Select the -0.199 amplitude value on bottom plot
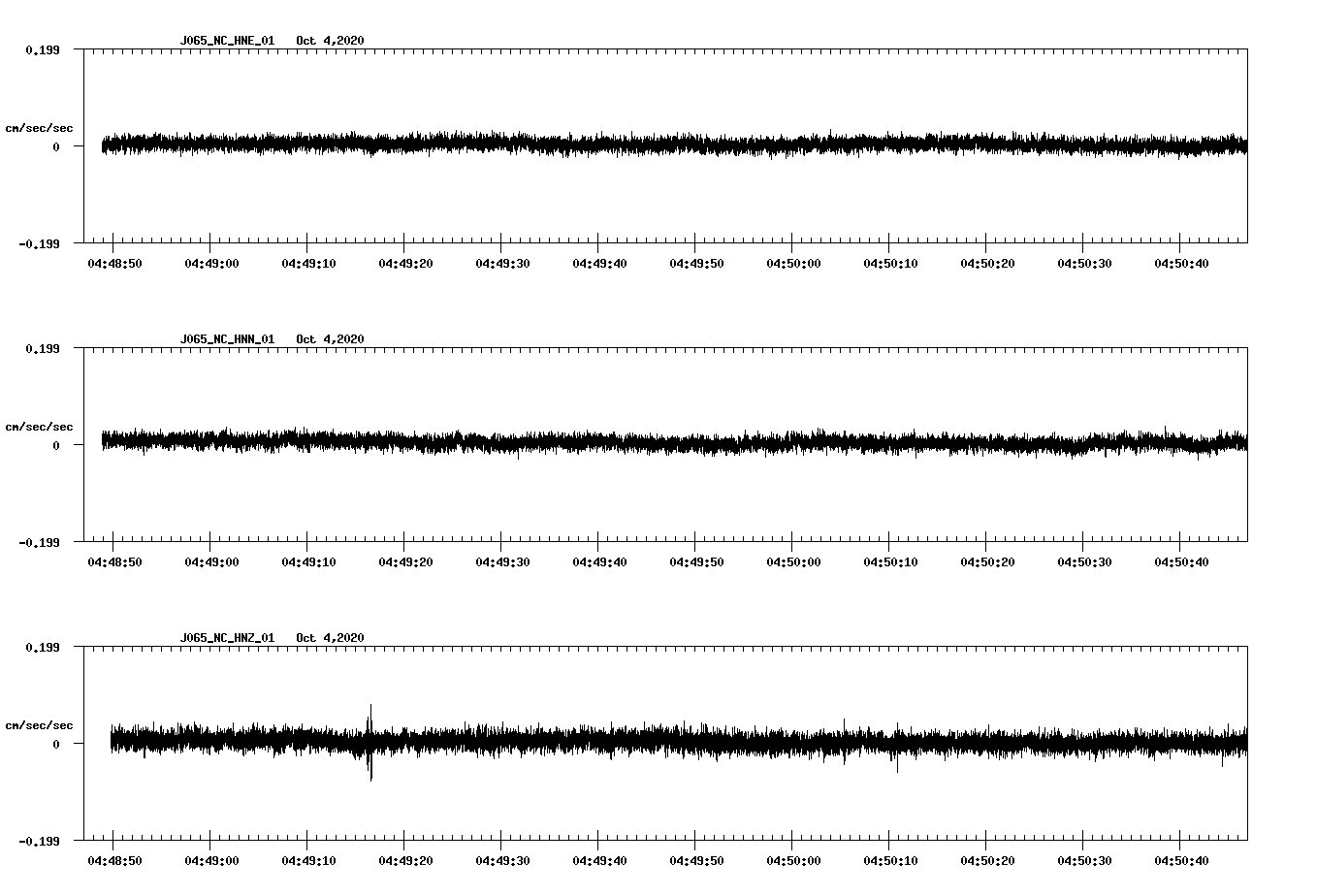 (38, 843)
